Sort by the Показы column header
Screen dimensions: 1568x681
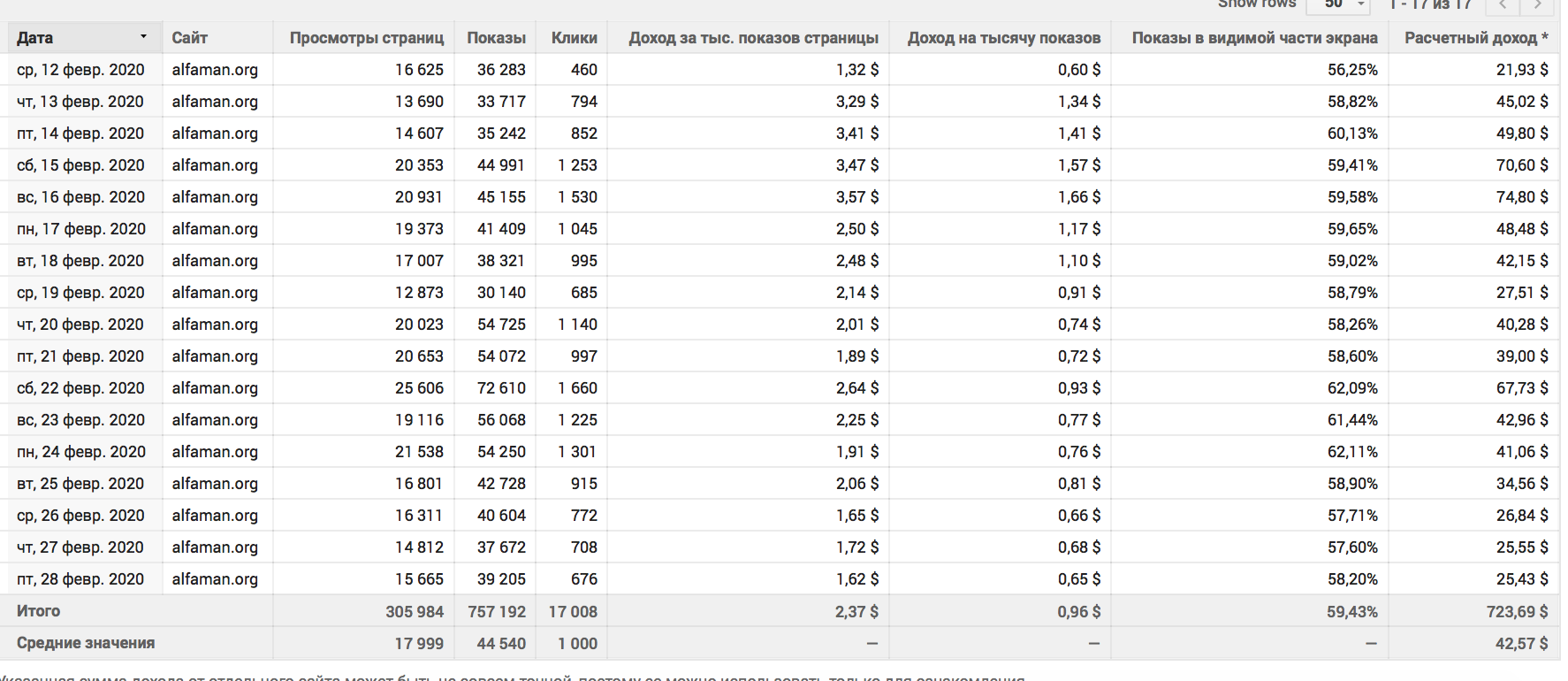[496, 38]
